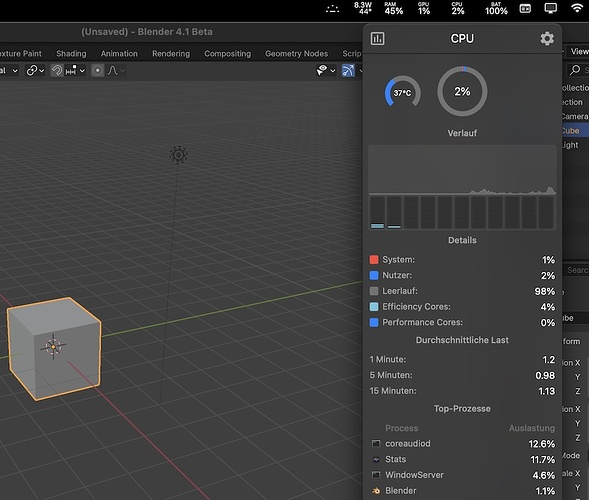Select the Light object in the viewport
Image resolution: width=589 pixels, height=500 pixels.
point(178,154)
